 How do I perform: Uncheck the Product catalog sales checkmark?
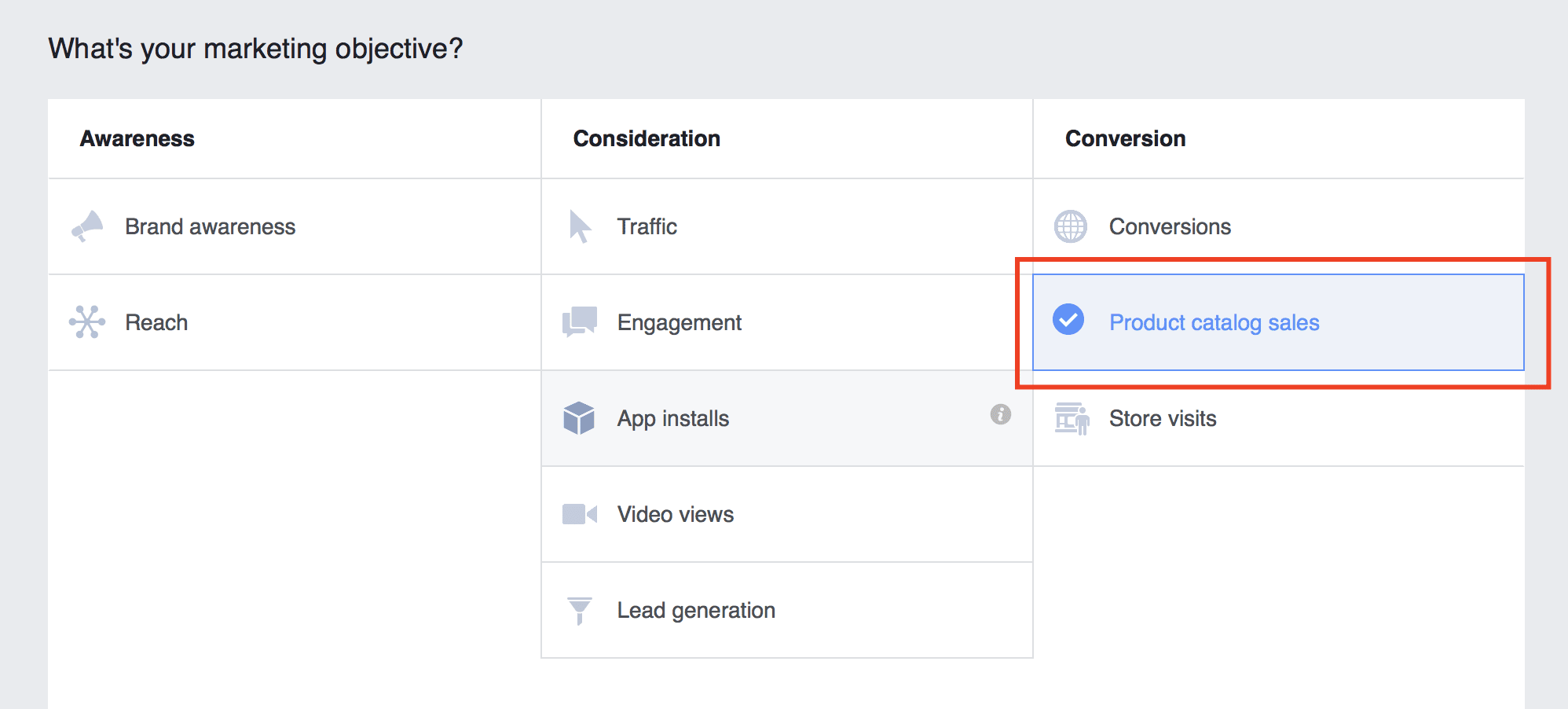(x=1068, y=319)
